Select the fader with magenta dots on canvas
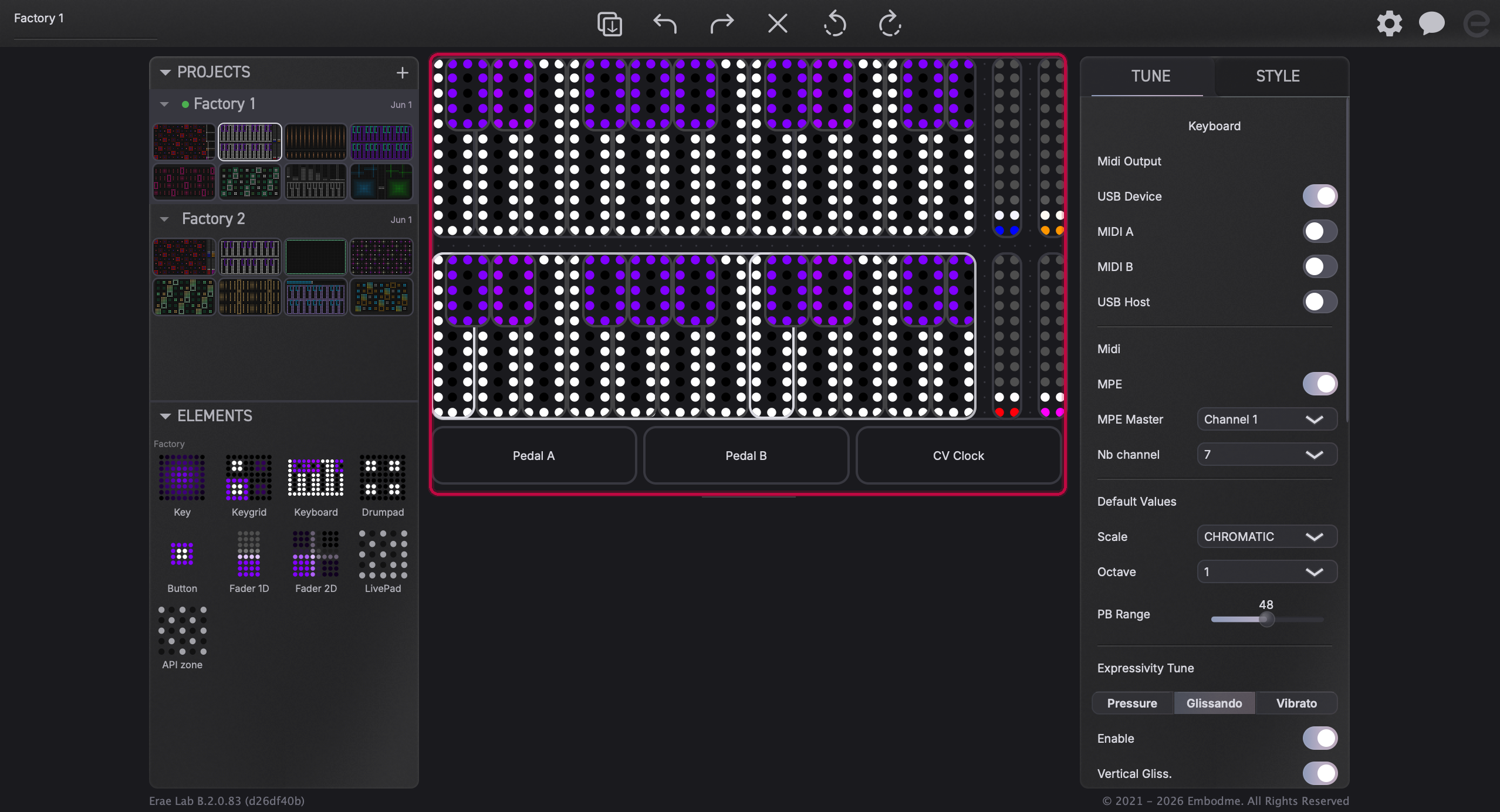The width and height of the screenshot is (1500, 812). tap(1052, 335)
